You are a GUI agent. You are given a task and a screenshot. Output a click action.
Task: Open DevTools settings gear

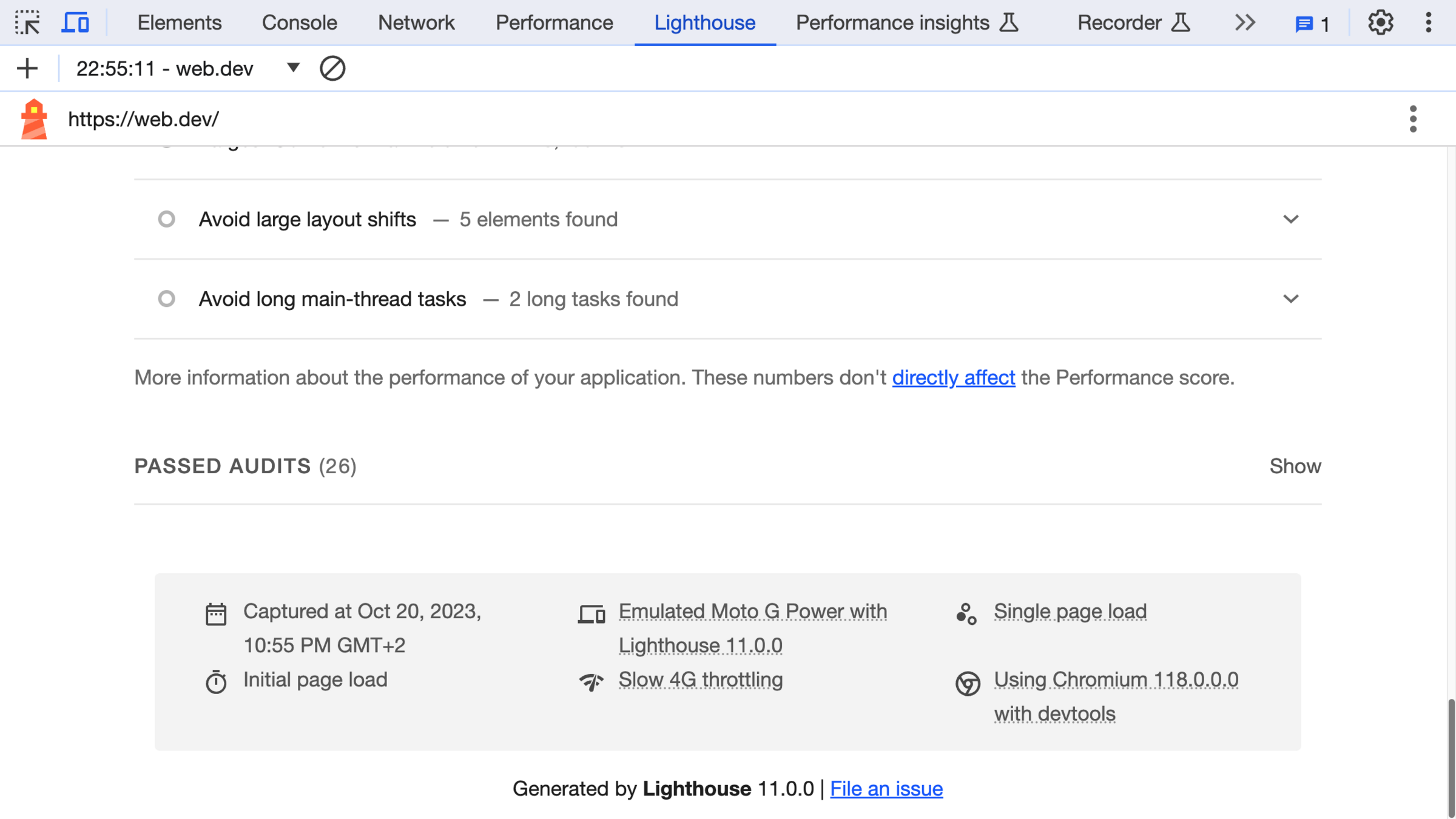(x=1380, y=23)
